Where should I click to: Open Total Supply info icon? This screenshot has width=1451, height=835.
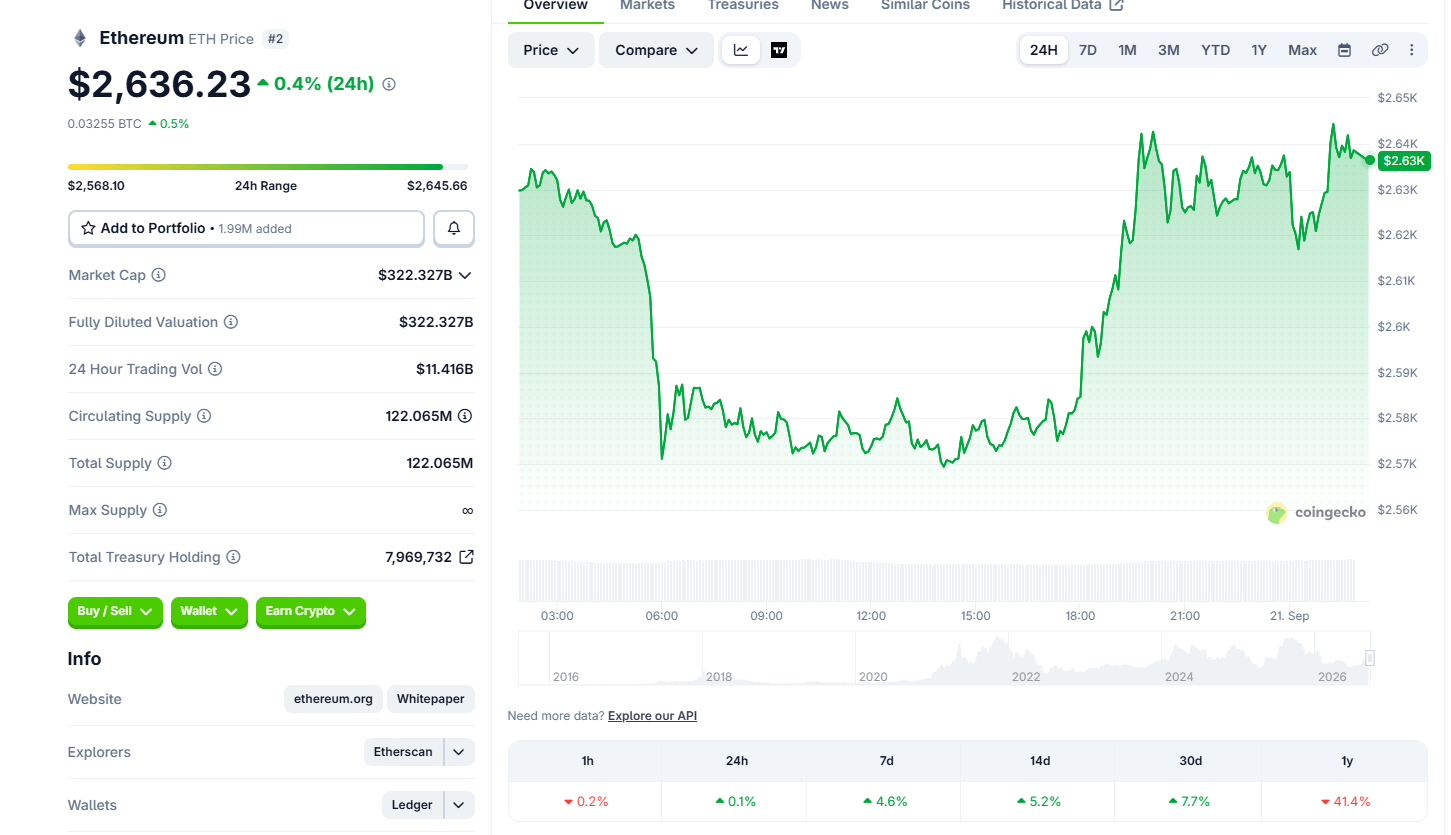point(165,463)
